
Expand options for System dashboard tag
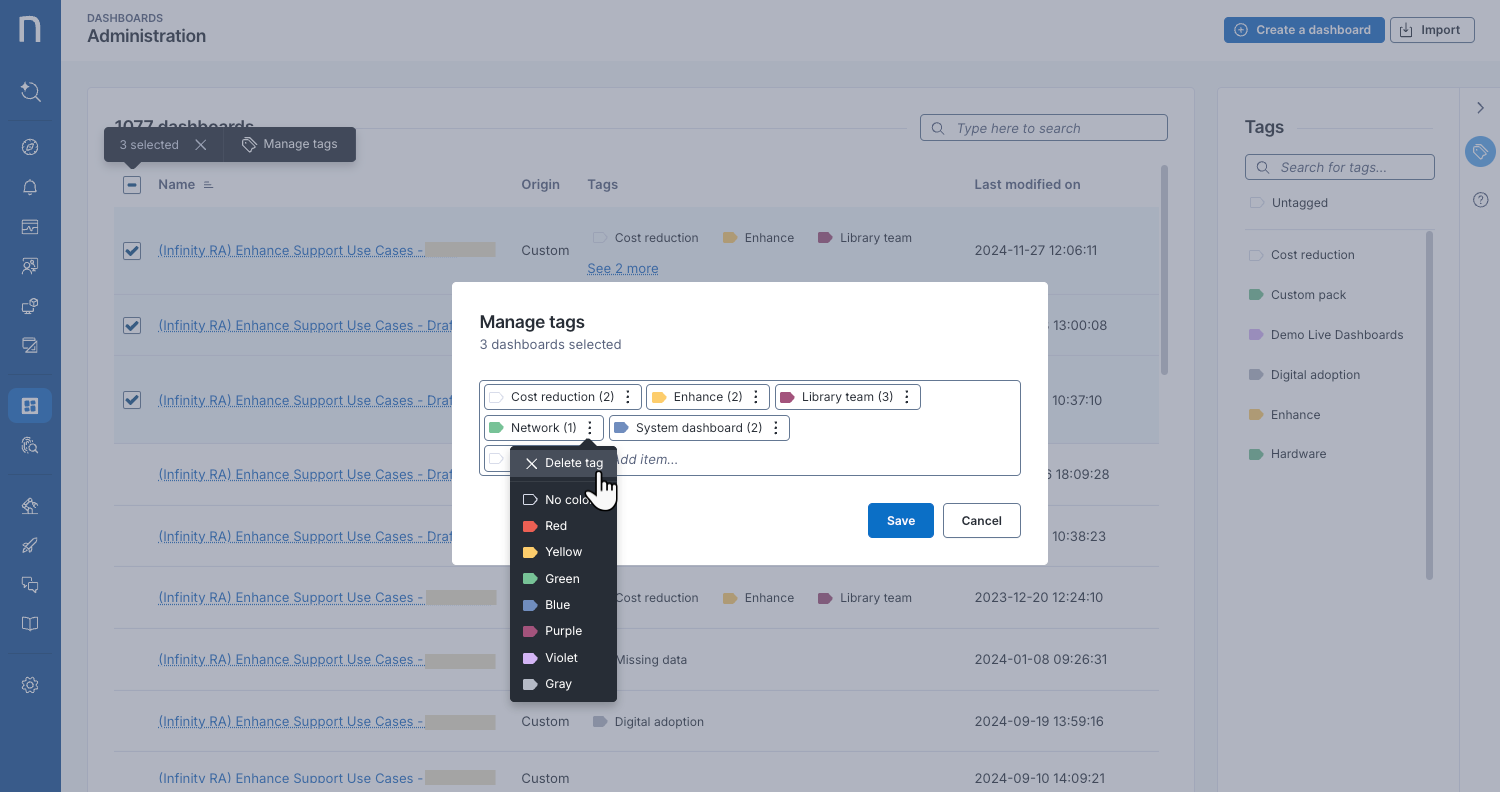(x=776, y=428)
